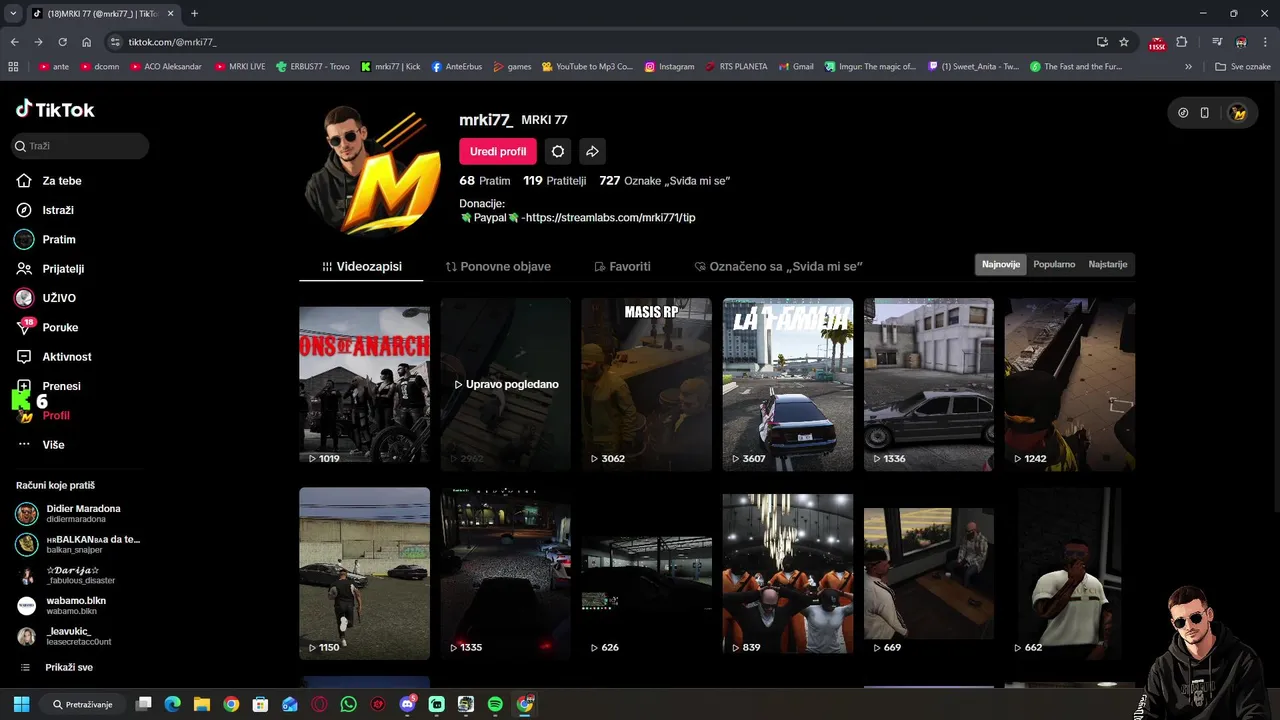
Task: Open the balkan_snajper followed account
Action: coord(80,544)
